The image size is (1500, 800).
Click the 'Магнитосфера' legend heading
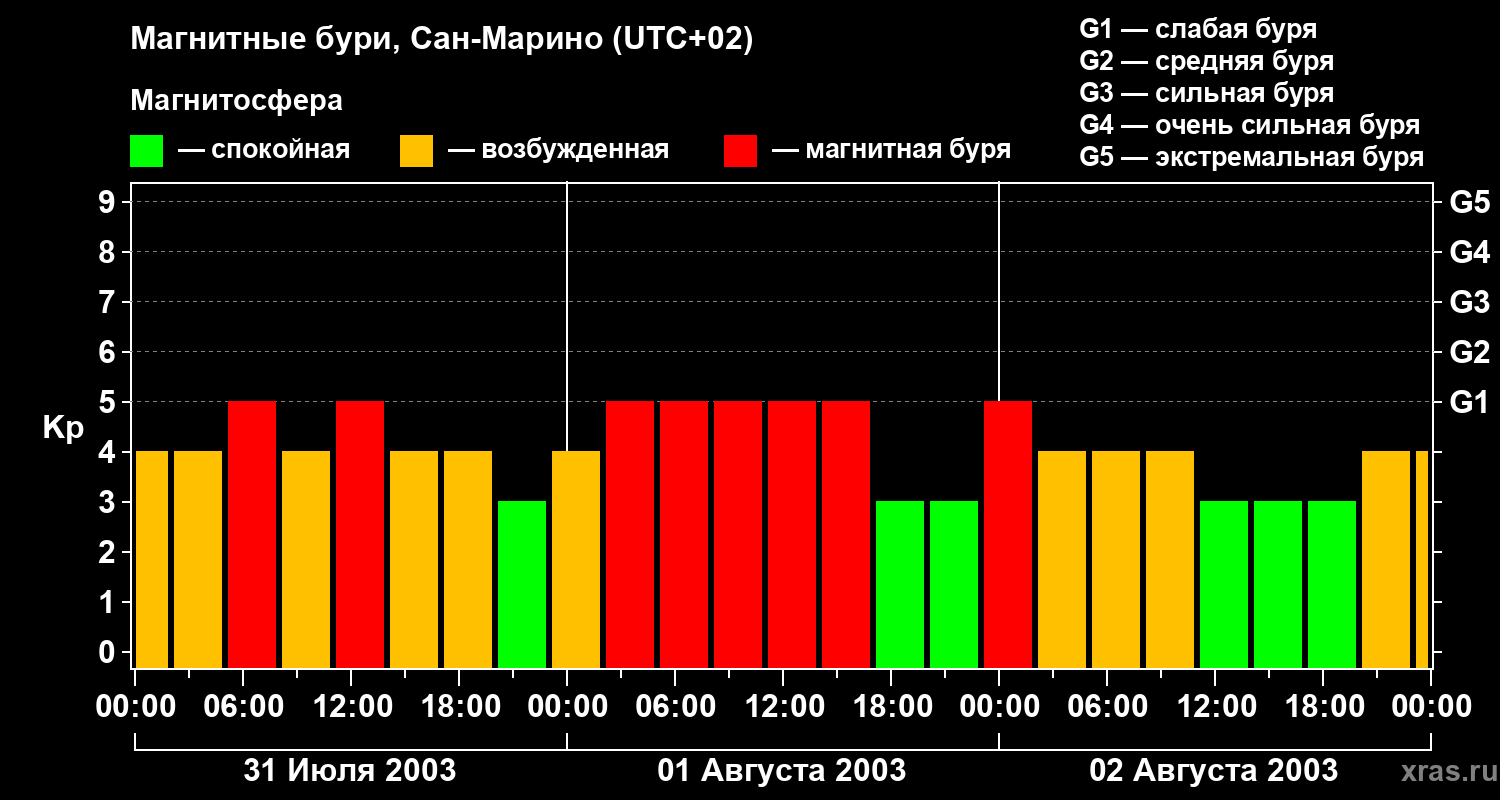[236, 101]
